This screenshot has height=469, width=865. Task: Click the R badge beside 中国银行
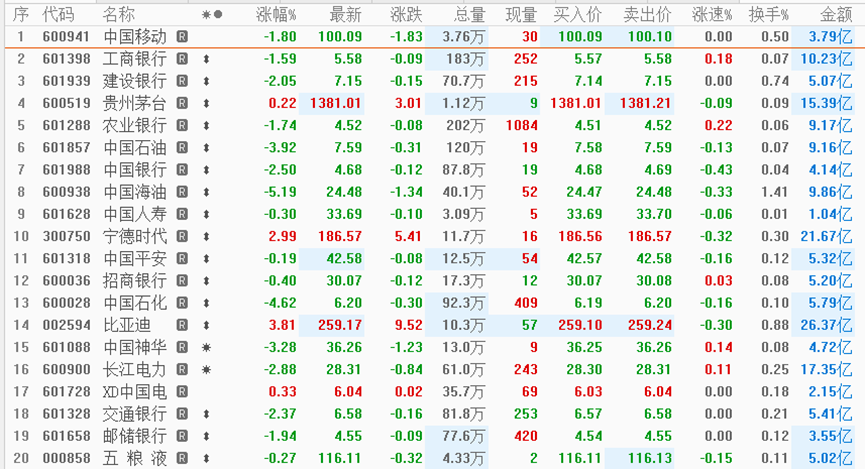[182, 169]
